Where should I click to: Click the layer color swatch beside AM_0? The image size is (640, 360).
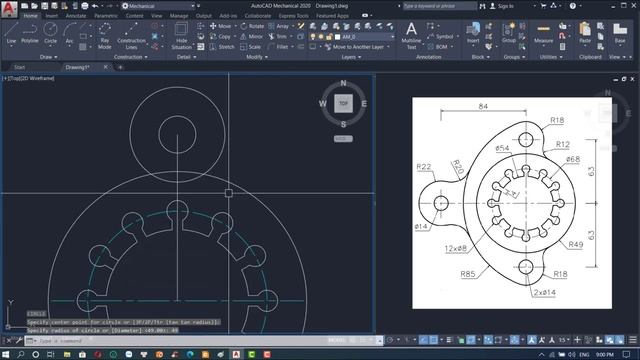click(x=337, y=37)
